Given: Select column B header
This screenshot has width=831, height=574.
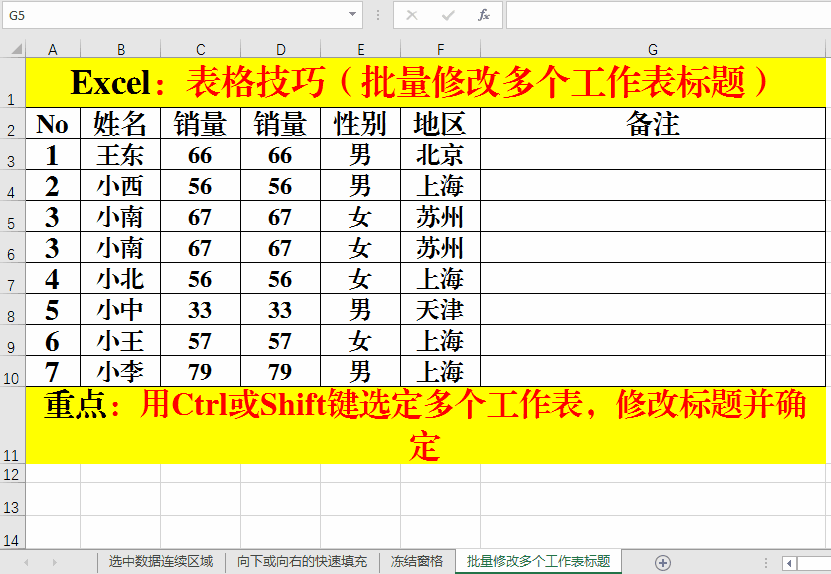Looking at the screenshot, I should tap(121, 50).
